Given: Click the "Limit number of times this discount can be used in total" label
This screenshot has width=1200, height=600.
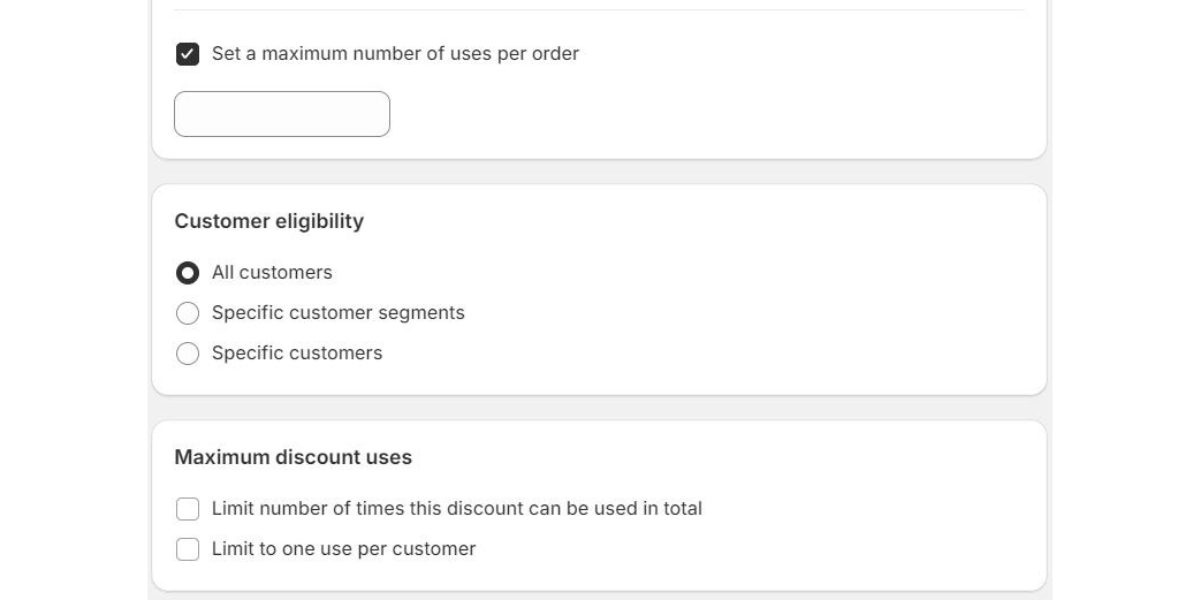Looking at the screenshot, I should coord(457,509).
